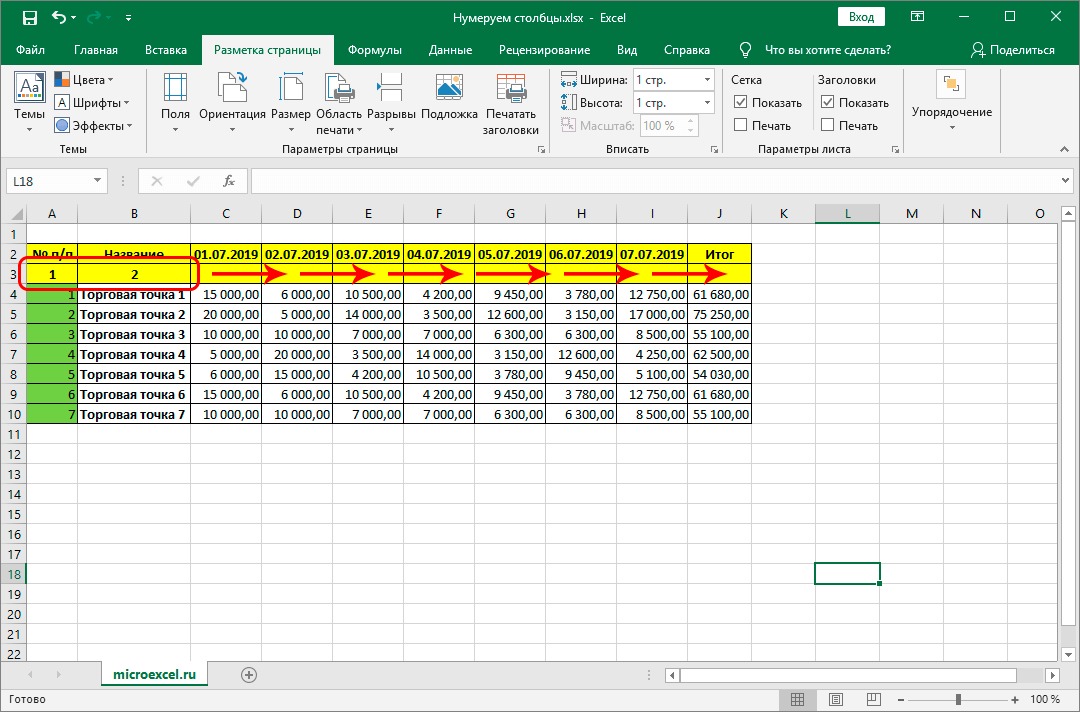The image size is (1080, 712).
Task: Enable Печать checkbox under Заголовки
Action: click(828, 125)
